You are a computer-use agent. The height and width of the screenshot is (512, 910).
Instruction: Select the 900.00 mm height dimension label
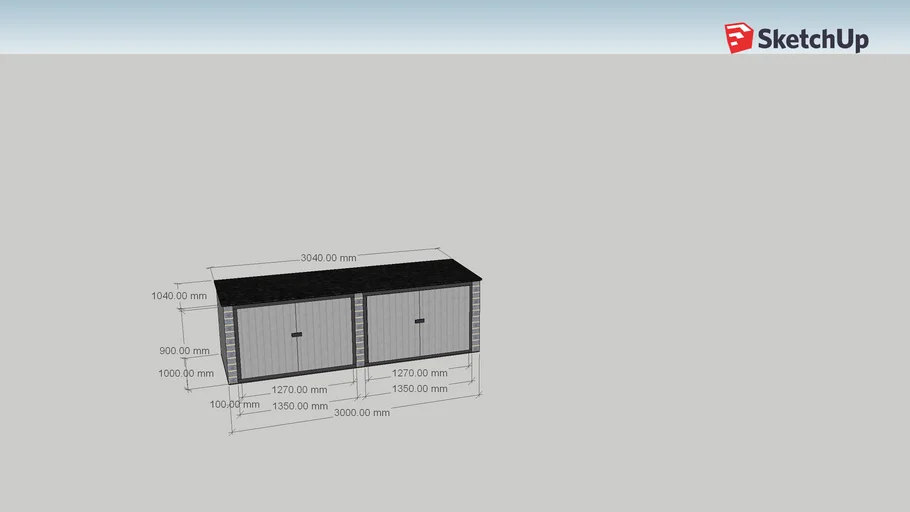coord(184,351)
